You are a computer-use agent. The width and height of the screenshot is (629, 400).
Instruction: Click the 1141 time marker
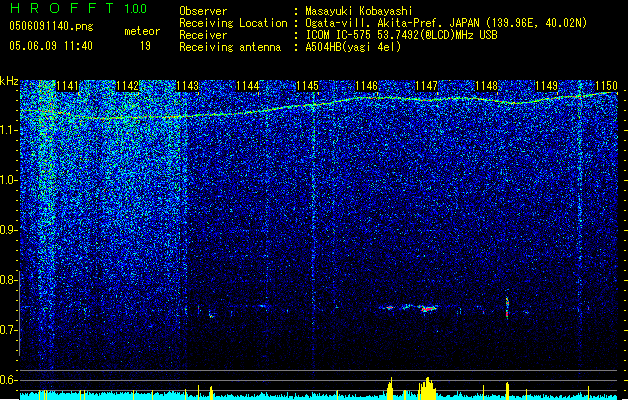coord(67,86)
